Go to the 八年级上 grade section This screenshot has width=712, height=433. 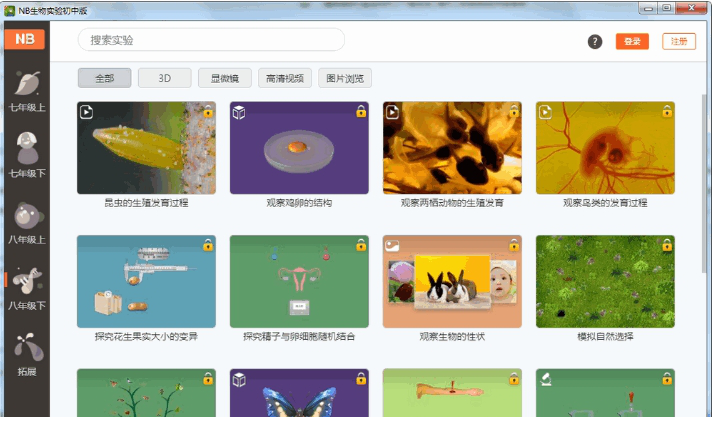click(x=26, y=224)
